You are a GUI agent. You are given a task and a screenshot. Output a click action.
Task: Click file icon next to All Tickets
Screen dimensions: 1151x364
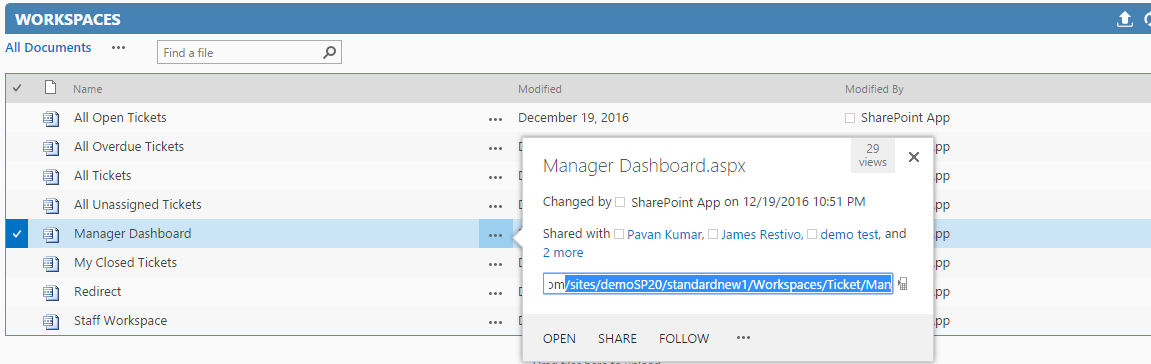pyautogui.click(x=50, y=176)
